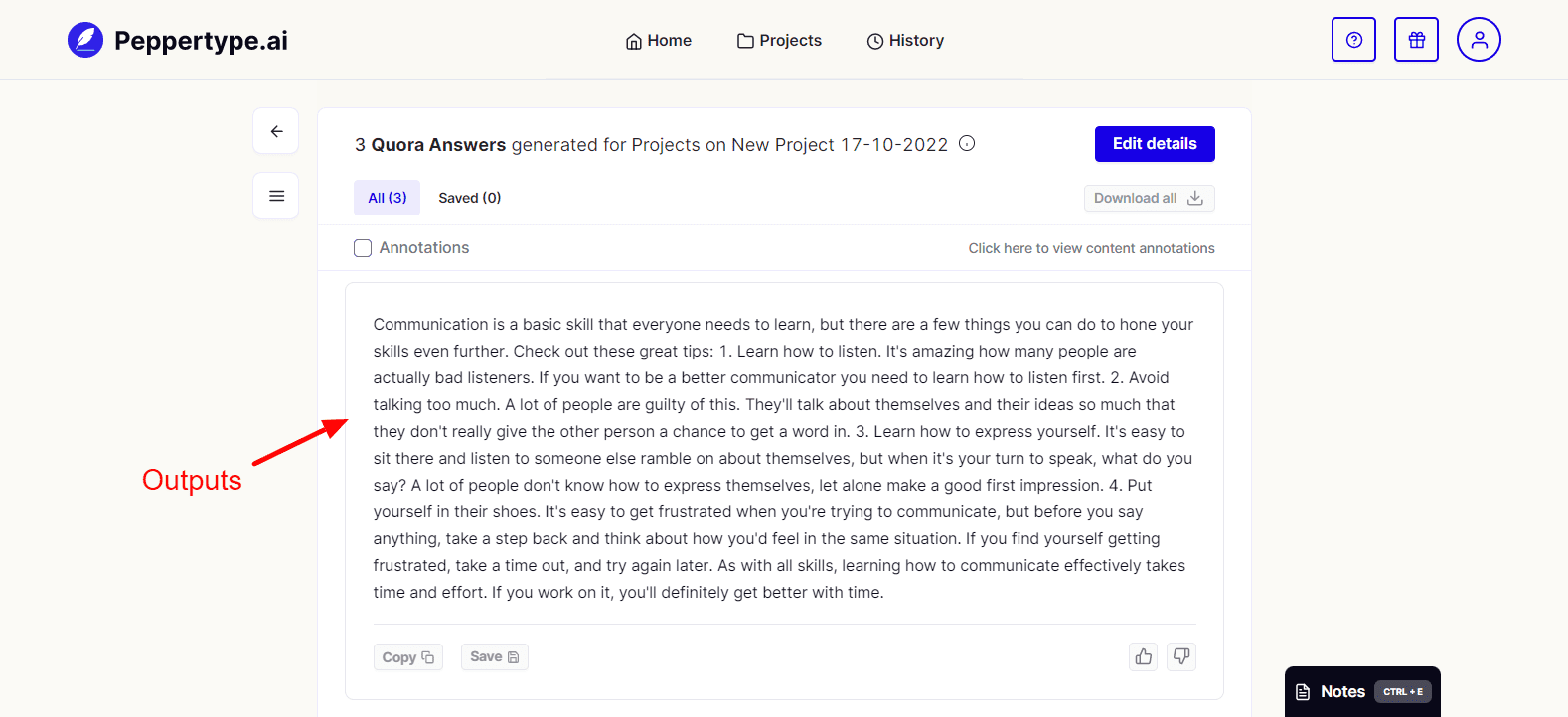Click the info icon beside project title
This screenshot has width=1568, height=717.
(x=967, y=144)
